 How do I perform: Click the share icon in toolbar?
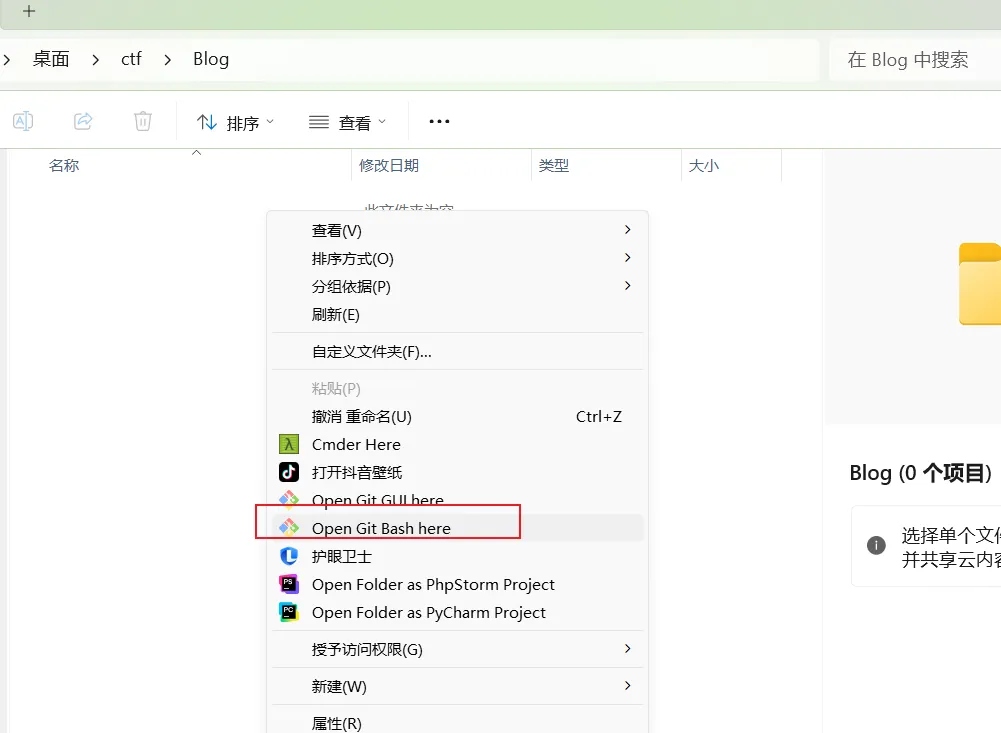click(x=83, y=122)
